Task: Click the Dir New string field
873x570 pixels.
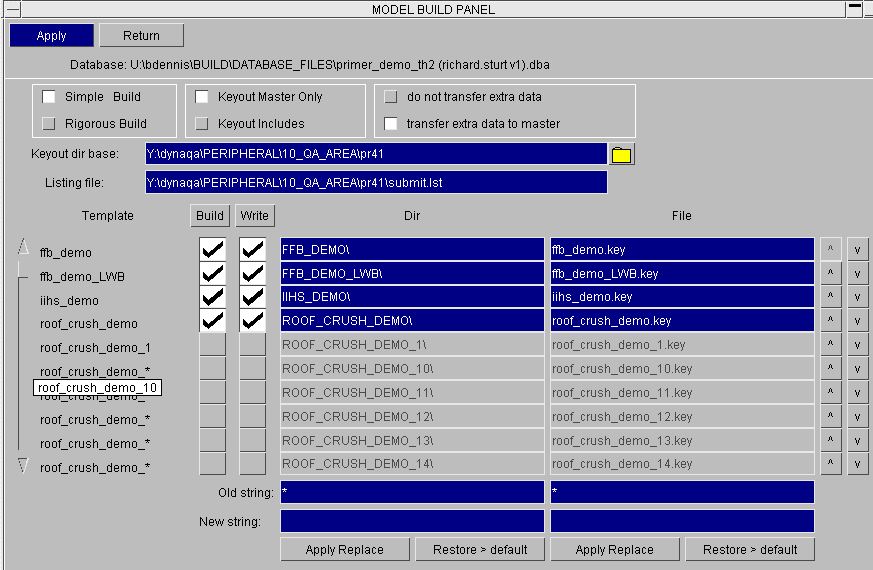Action: click(x=412, y=521)
